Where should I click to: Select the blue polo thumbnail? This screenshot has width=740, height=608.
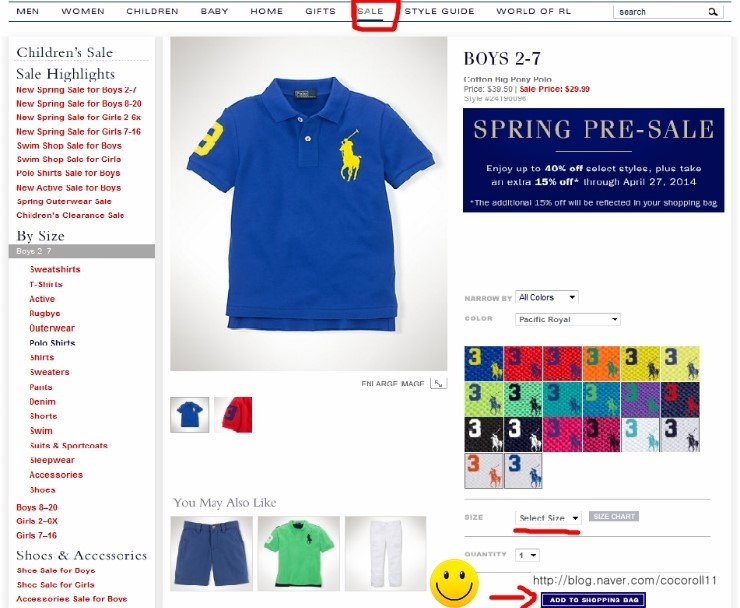point(190,415)
